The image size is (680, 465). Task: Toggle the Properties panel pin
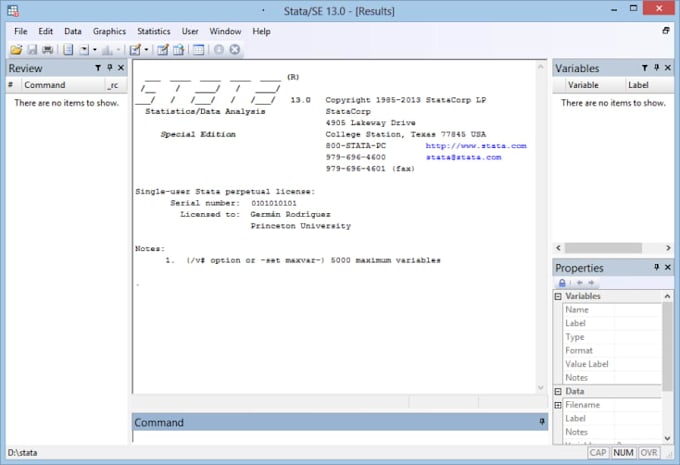tap(657, 267)
